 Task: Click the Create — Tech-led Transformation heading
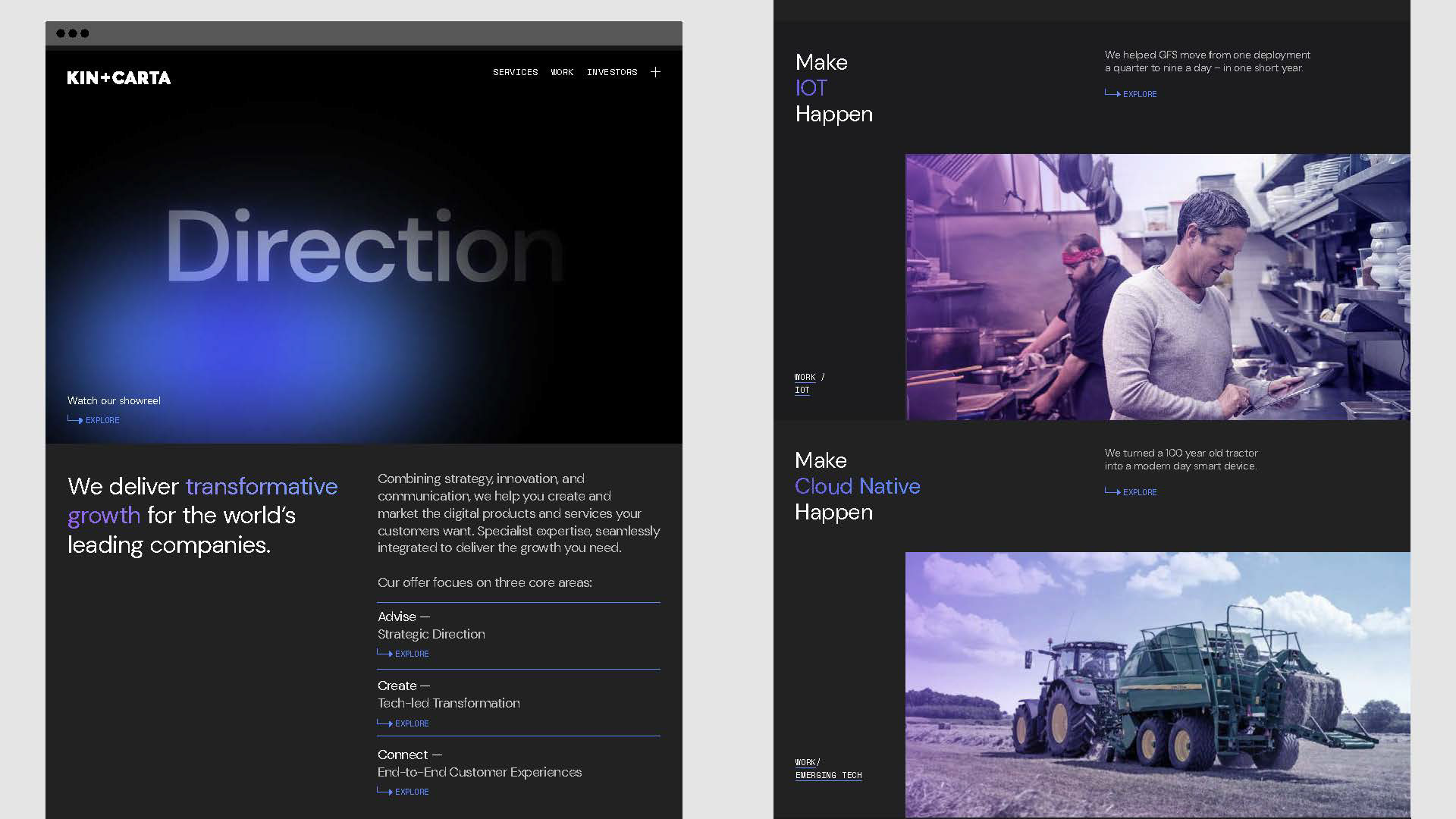(449, 695)
